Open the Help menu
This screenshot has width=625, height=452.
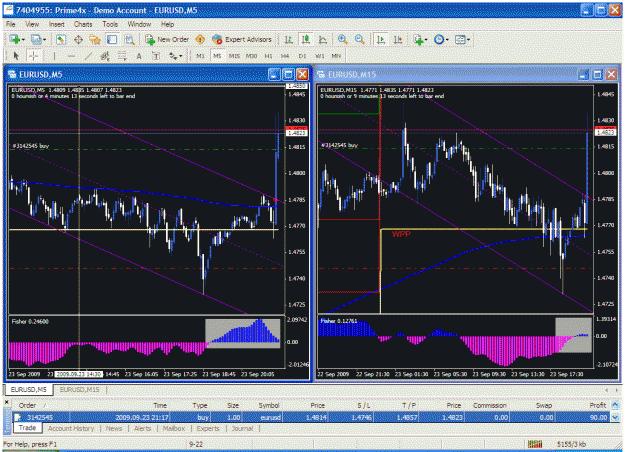click(167, 24)
